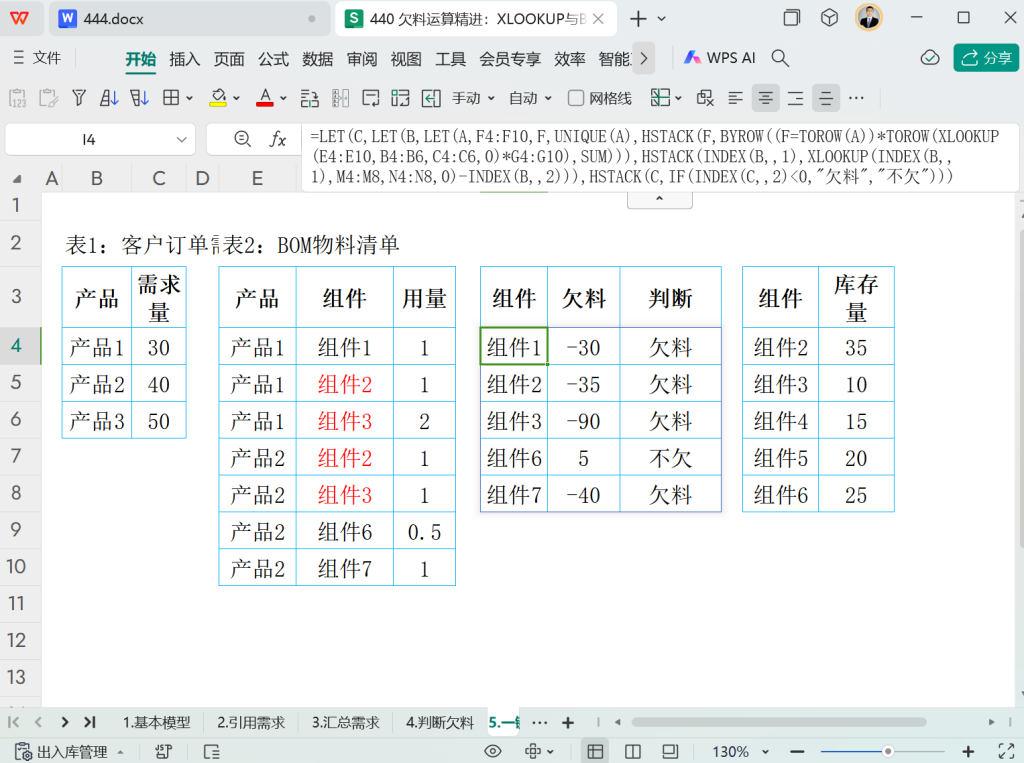Image resolution: width=1024 pixels, height=763 pixels.
Task: Switch to the 公式 ribbon tab
Action: [273, 59]
